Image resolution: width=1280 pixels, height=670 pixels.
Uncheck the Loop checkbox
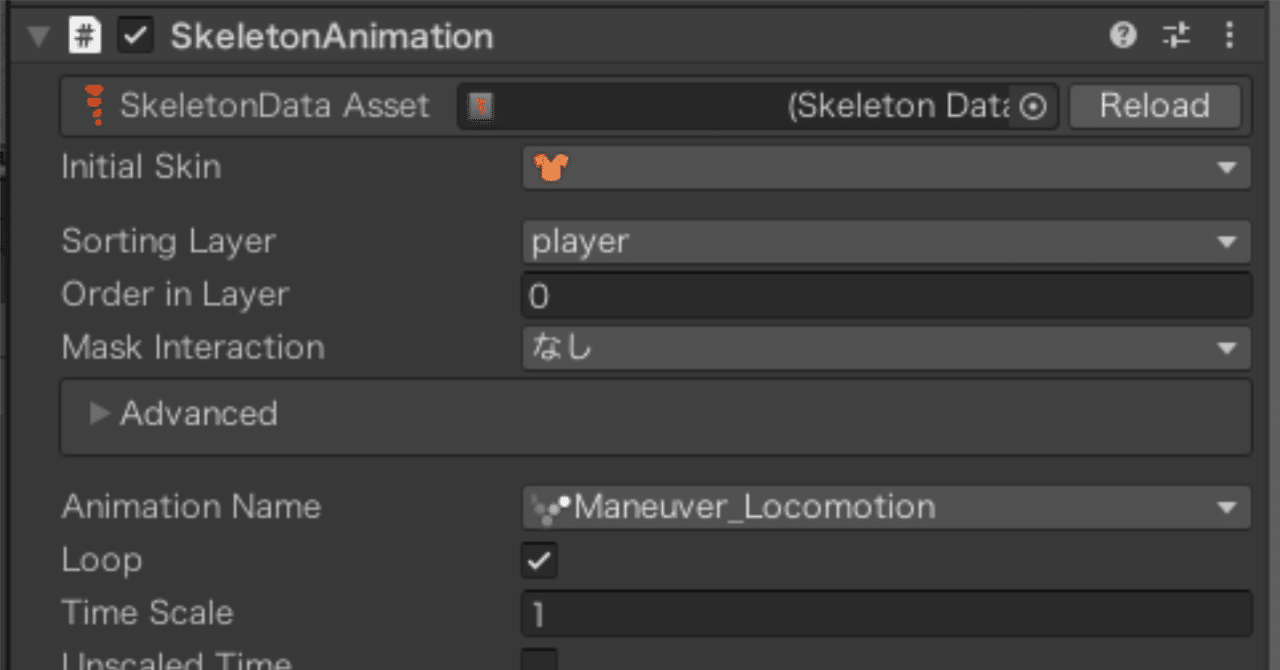click(x=538, y=561)
